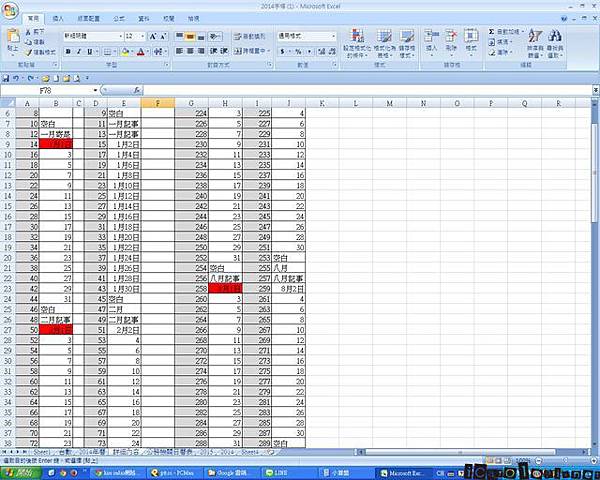Click the Decrease Decimal icon

332,51
